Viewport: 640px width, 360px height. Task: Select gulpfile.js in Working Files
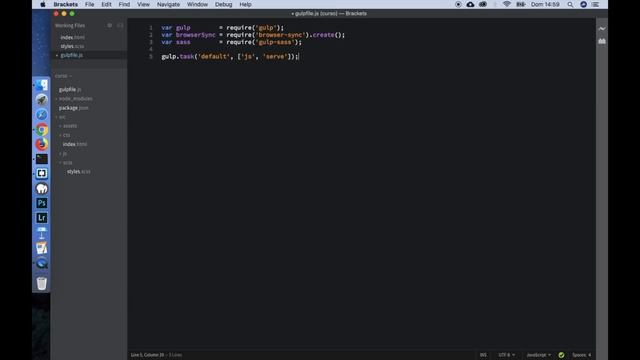click(71, 55)
